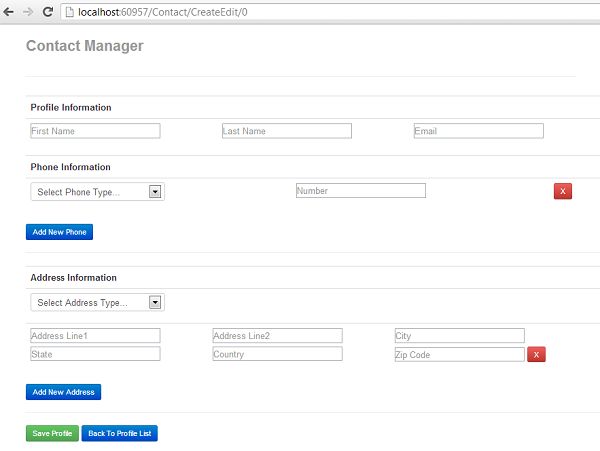600x451 pixels.
Task: Open the Select Phone Type dropdown
Action: point(98,192)
